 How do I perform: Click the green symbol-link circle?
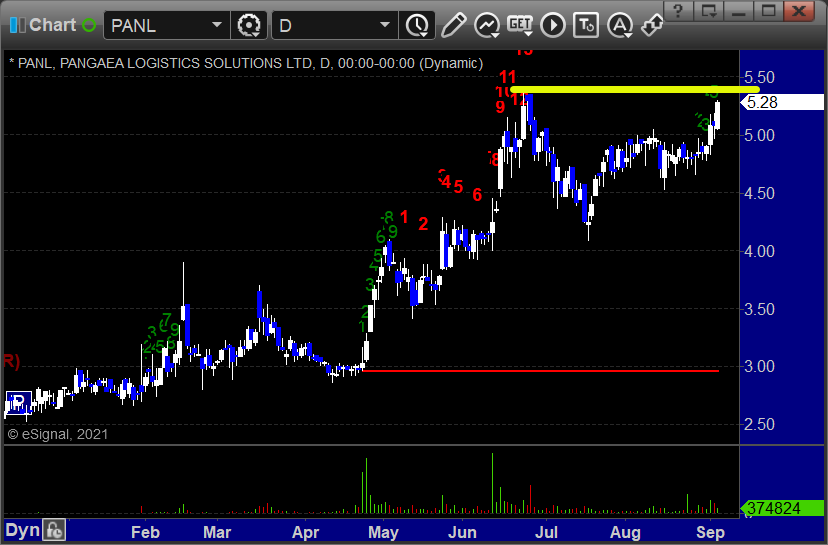click(89, 25)
